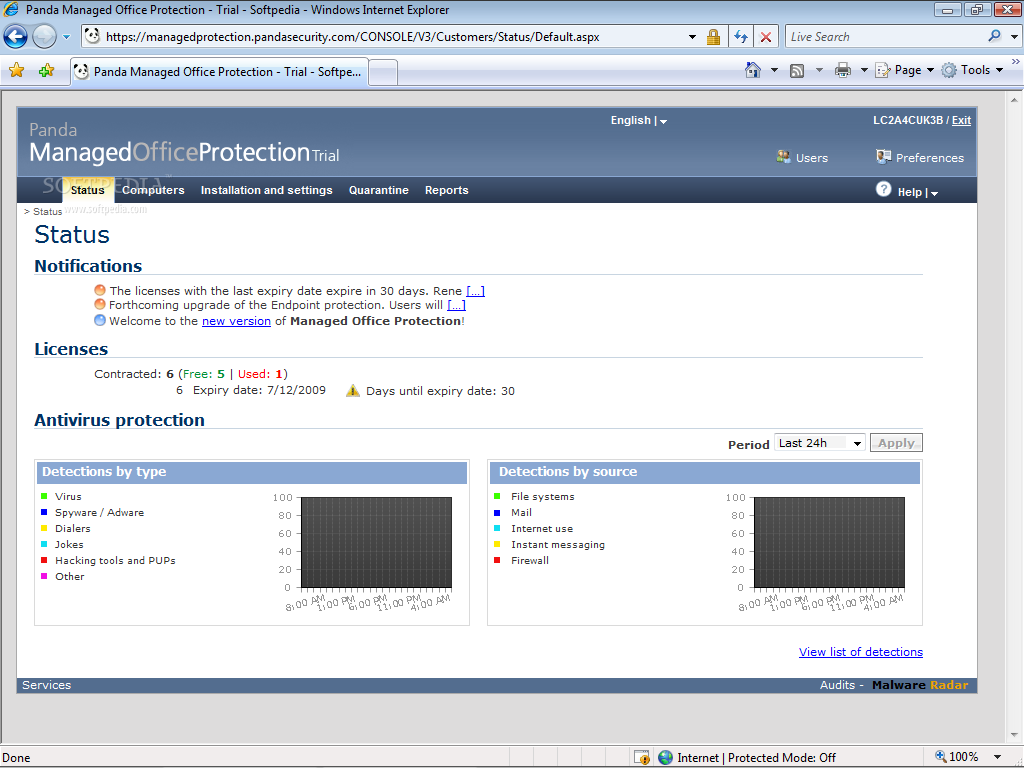Open the Reports tab
Image resolution: width=1024 pixels, height=768 pixels.
pos(447,190)
